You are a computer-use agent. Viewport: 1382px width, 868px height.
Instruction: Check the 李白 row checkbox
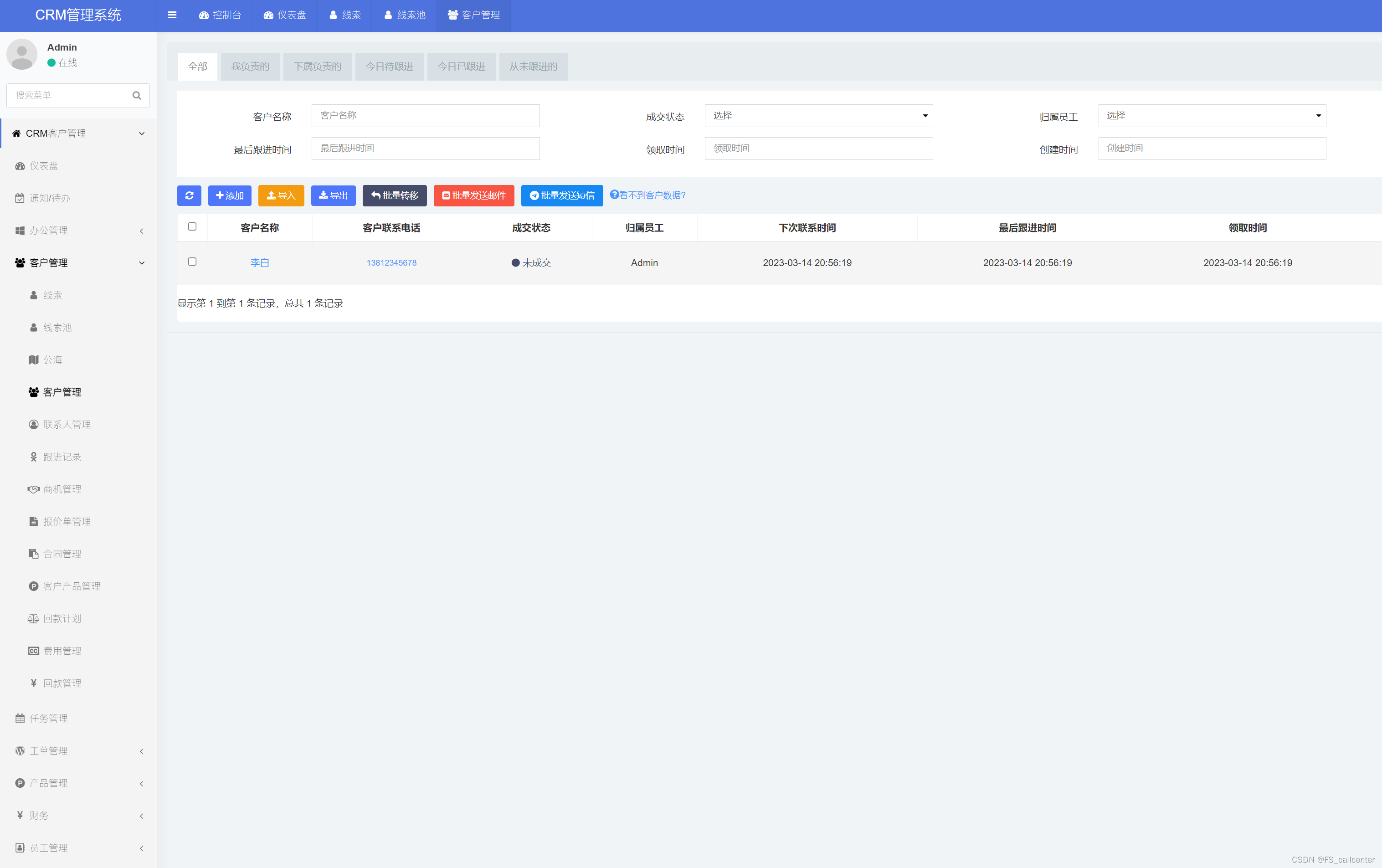point(192,262)
